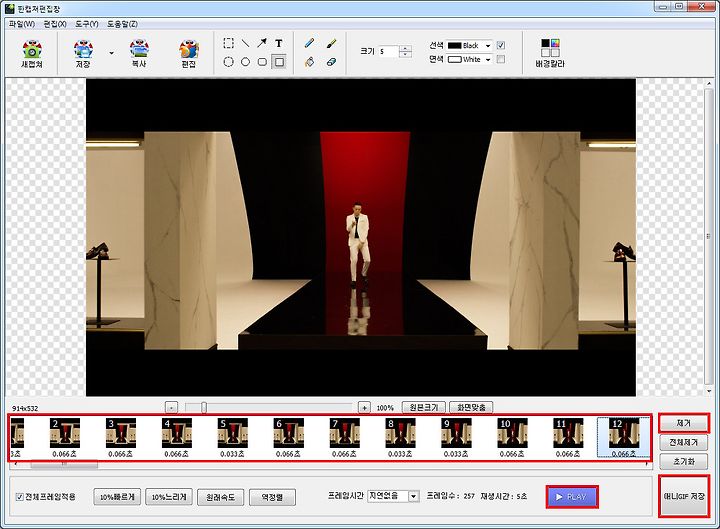This screenshot has width=720, height=529.
Task: Click the 역정렬 reverse order button
Action: click(272, 497)
